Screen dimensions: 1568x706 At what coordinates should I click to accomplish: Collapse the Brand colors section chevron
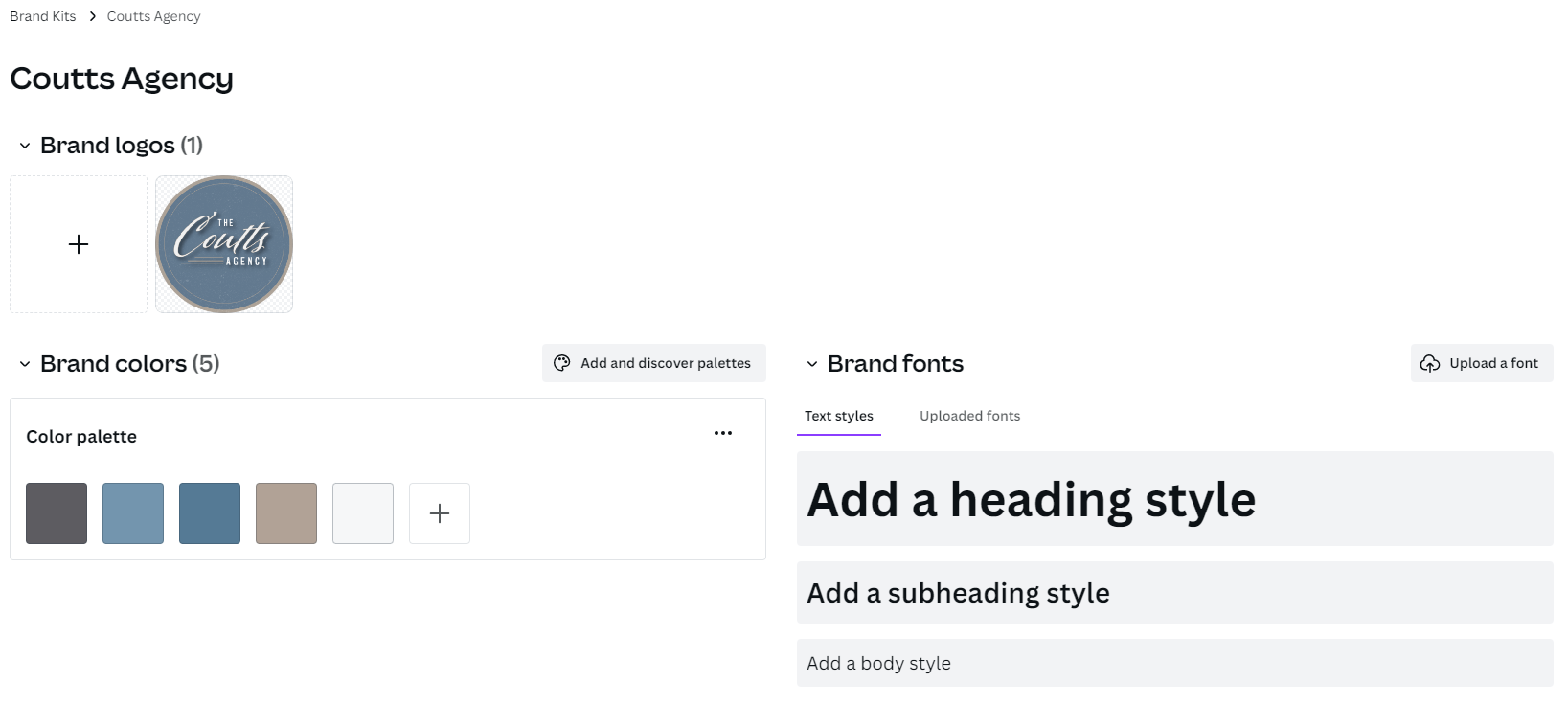pyautogui.click(x=25, y=364)
